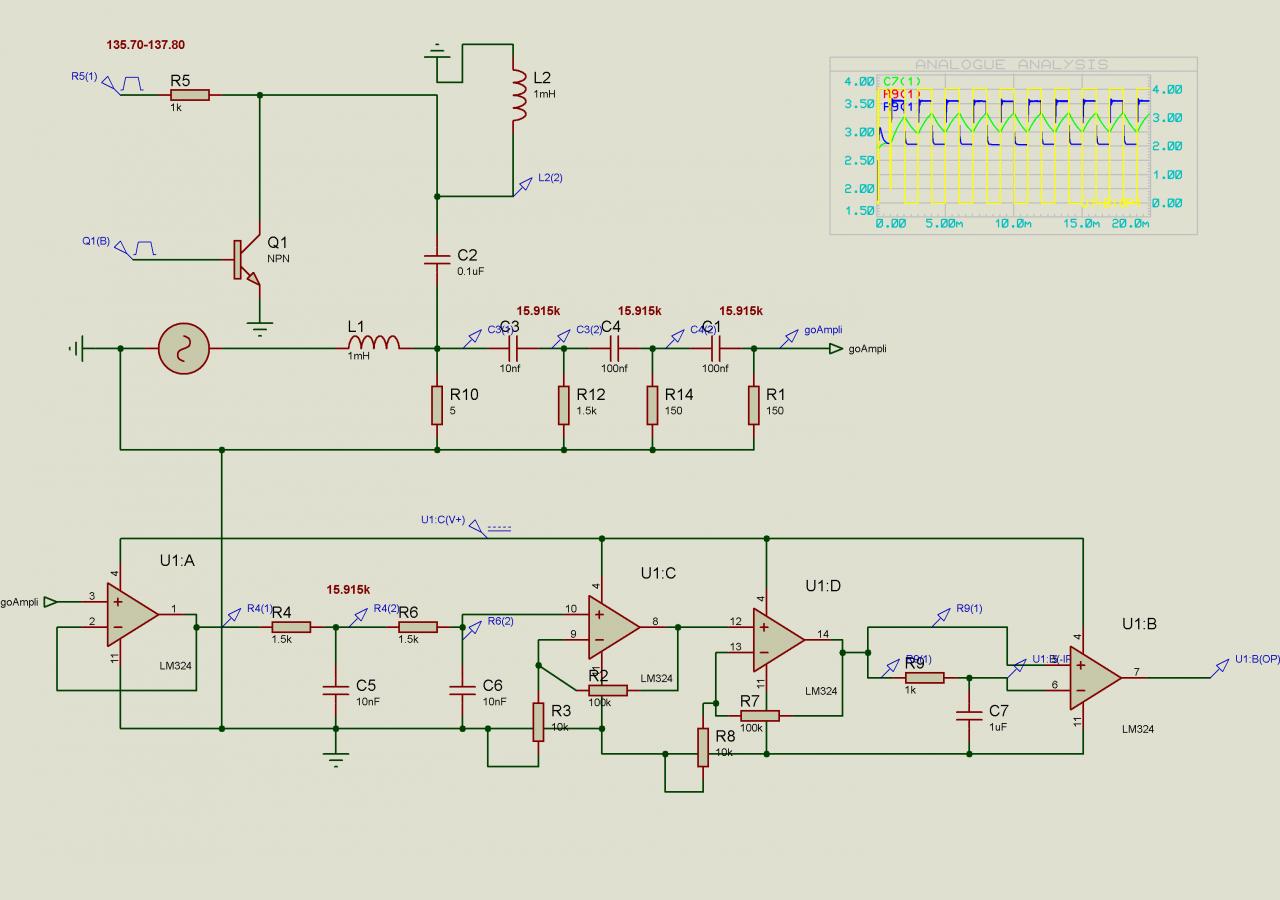The height and width of the screenshot is (900, 1280).
Task: Click the goAmpli output terminal arrow
Action: [836, 349]
